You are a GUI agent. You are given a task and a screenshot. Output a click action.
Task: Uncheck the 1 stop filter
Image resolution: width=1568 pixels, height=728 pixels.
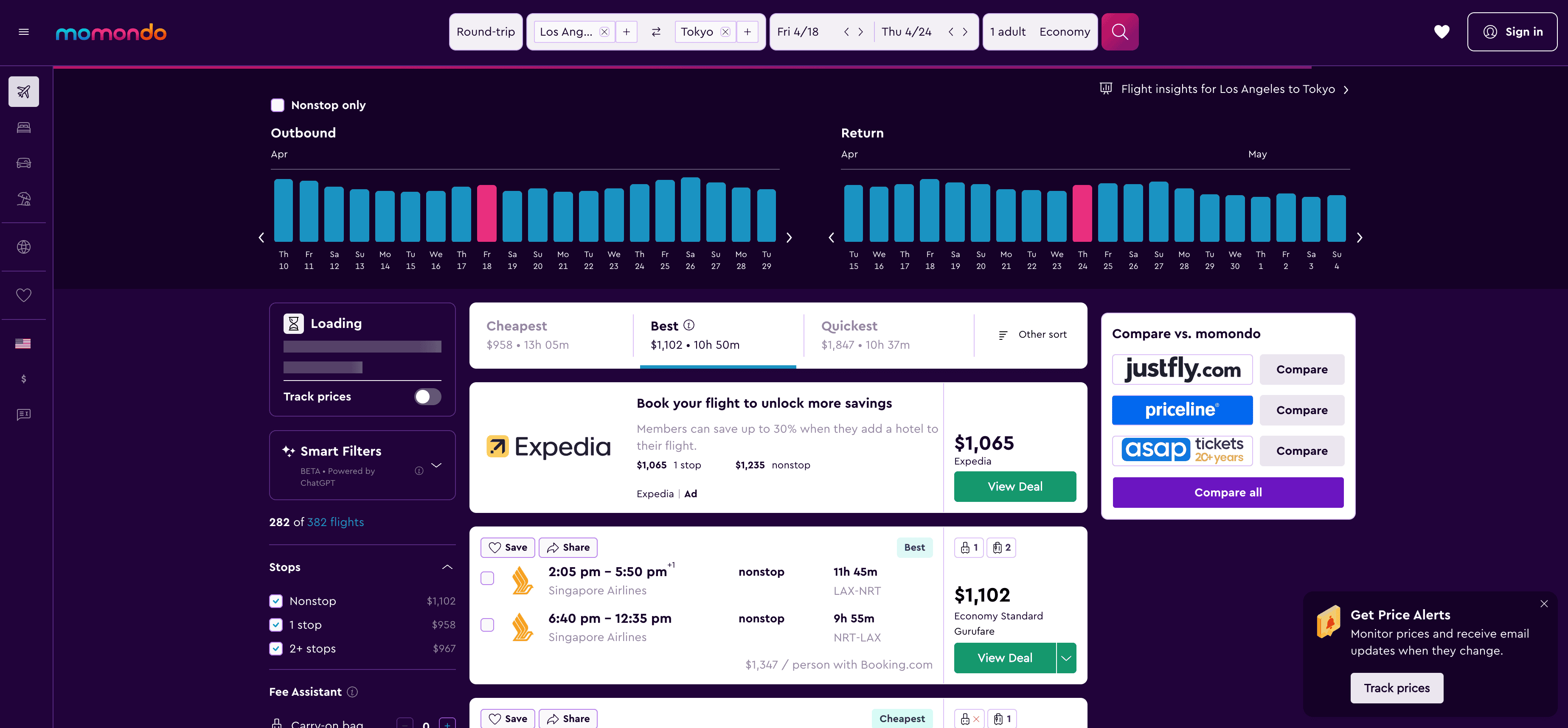(x=276, y=624)
